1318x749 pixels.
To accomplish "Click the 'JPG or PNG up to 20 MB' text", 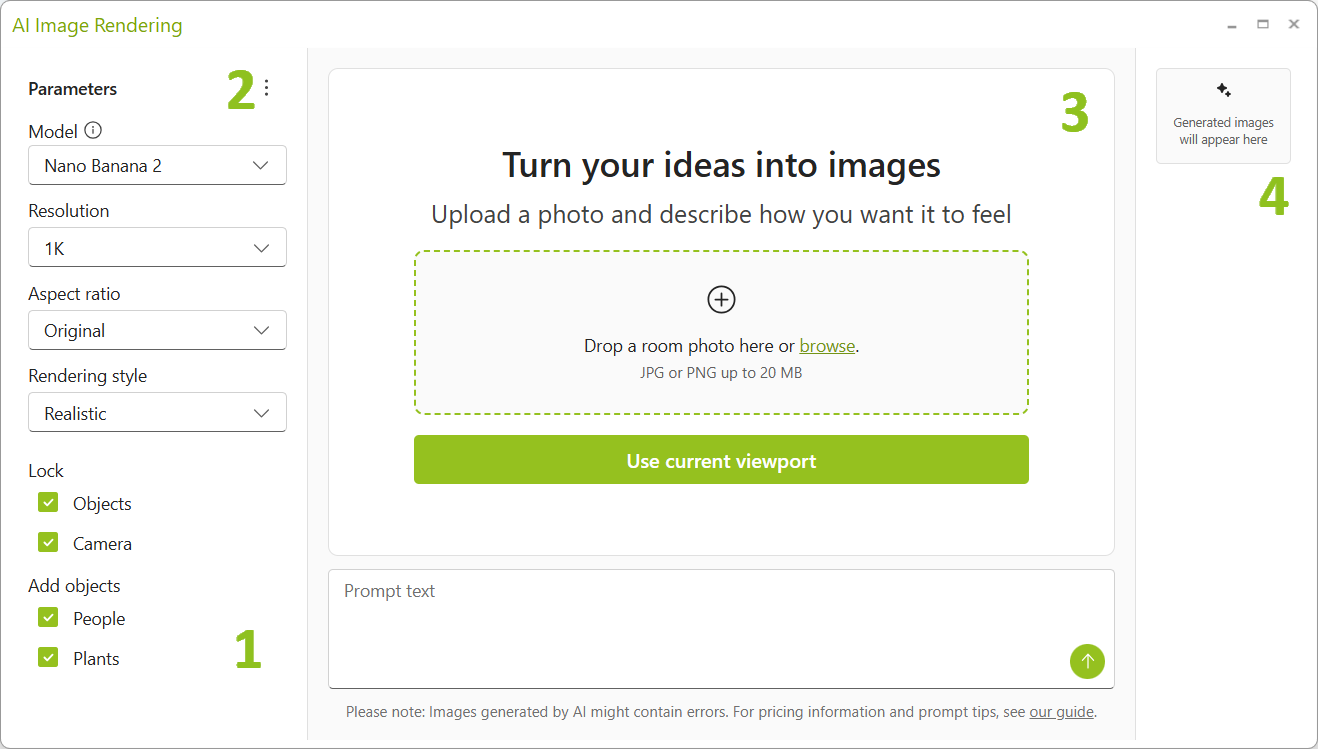I will pyautogui.click(x=721, y=373).
